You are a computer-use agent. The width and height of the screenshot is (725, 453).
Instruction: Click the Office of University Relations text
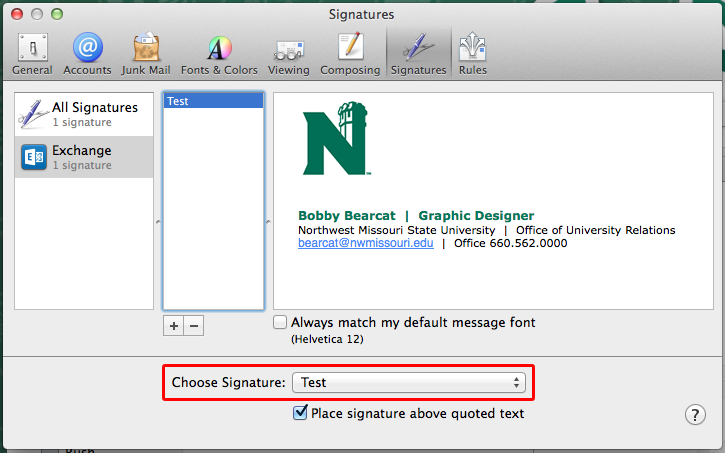596,230
